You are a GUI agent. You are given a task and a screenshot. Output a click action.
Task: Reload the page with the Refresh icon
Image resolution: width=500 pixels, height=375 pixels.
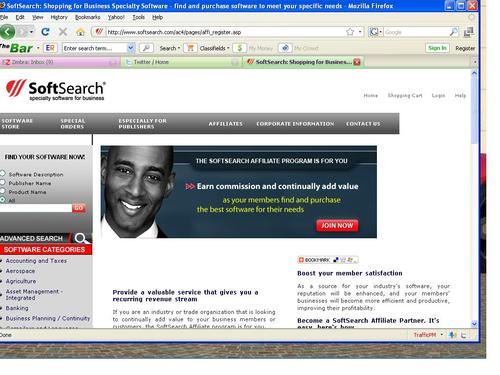click(x=45, y=32)
